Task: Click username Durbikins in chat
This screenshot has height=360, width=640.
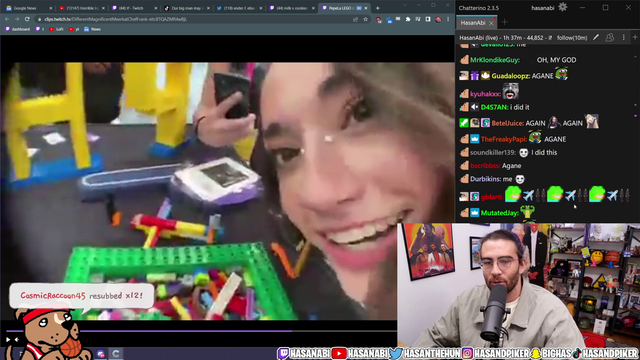Action: pos(486,179)
